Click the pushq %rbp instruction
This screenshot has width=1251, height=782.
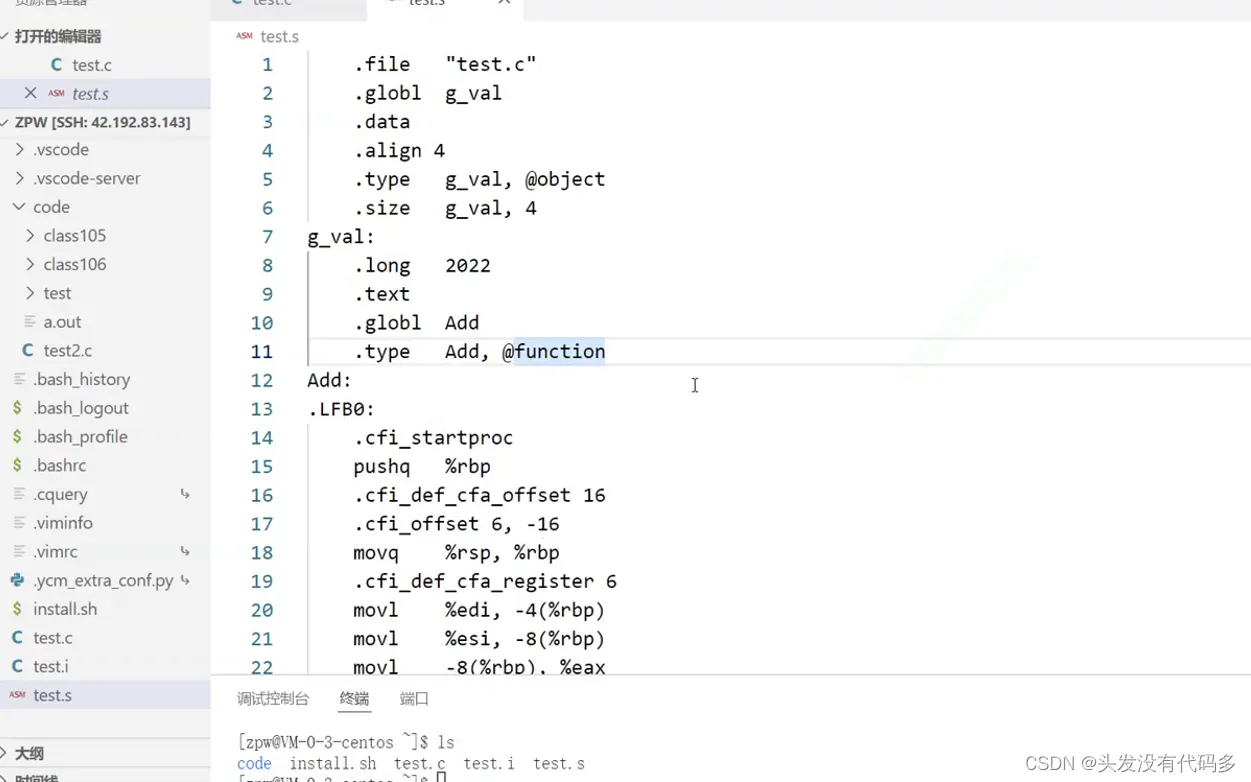pyautogui.click(x=422, y=466)
